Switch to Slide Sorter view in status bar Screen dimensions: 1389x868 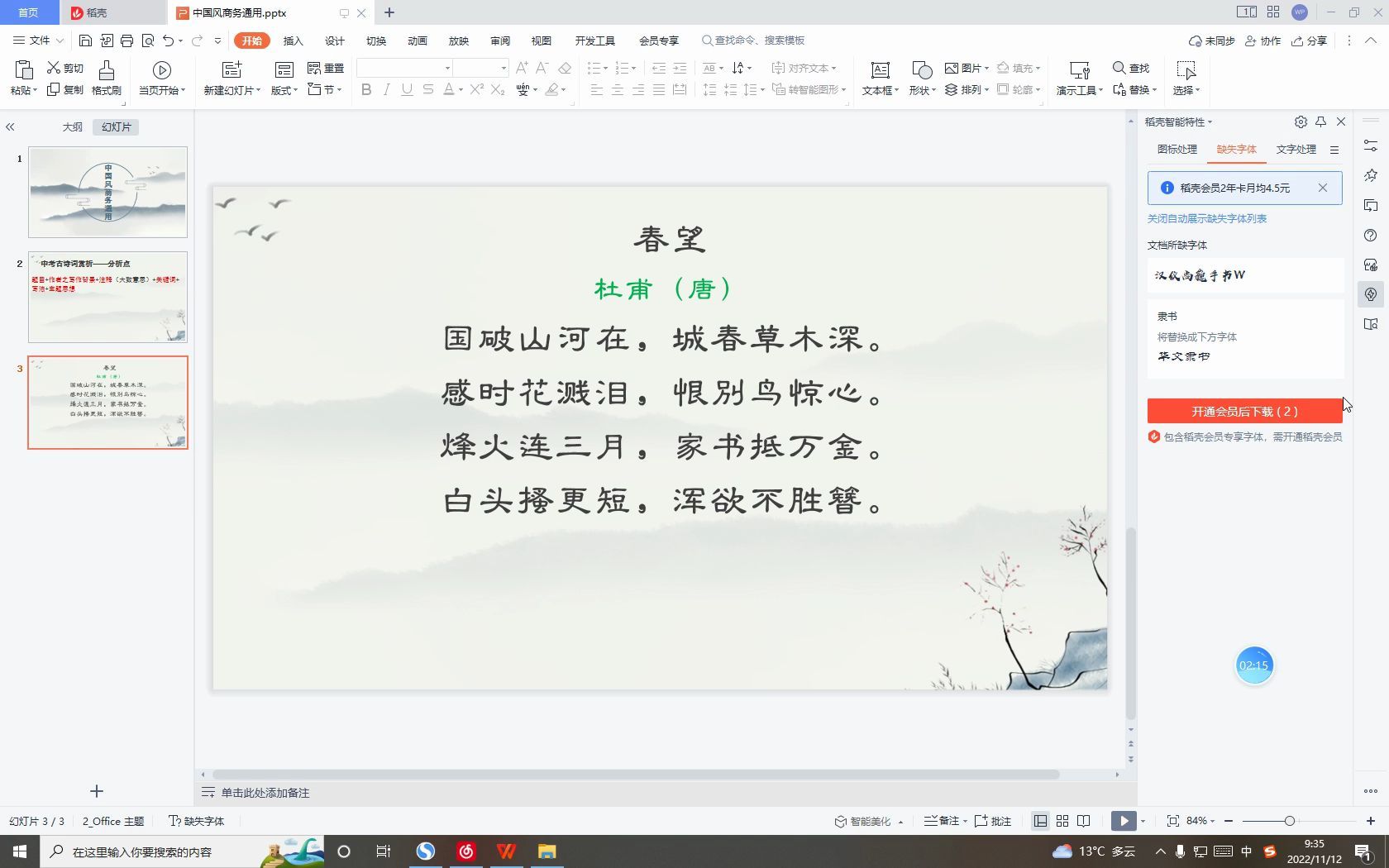pos(1062,821)
